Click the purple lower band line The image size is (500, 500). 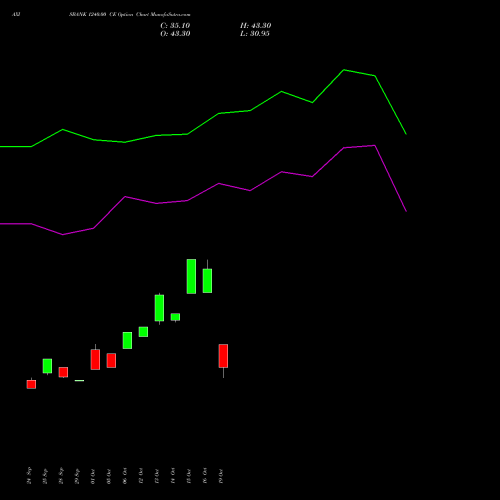(219, 184)
